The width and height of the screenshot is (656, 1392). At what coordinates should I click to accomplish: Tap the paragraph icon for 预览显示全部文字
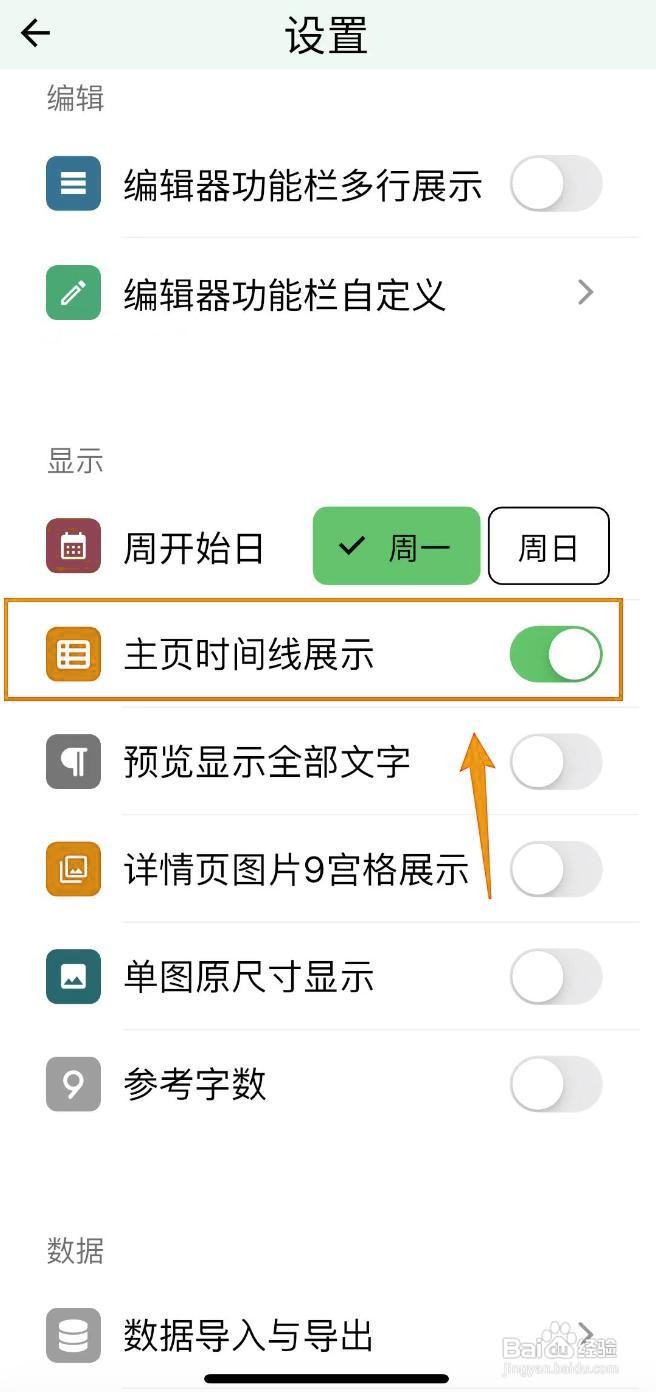(x=71, y=762)
